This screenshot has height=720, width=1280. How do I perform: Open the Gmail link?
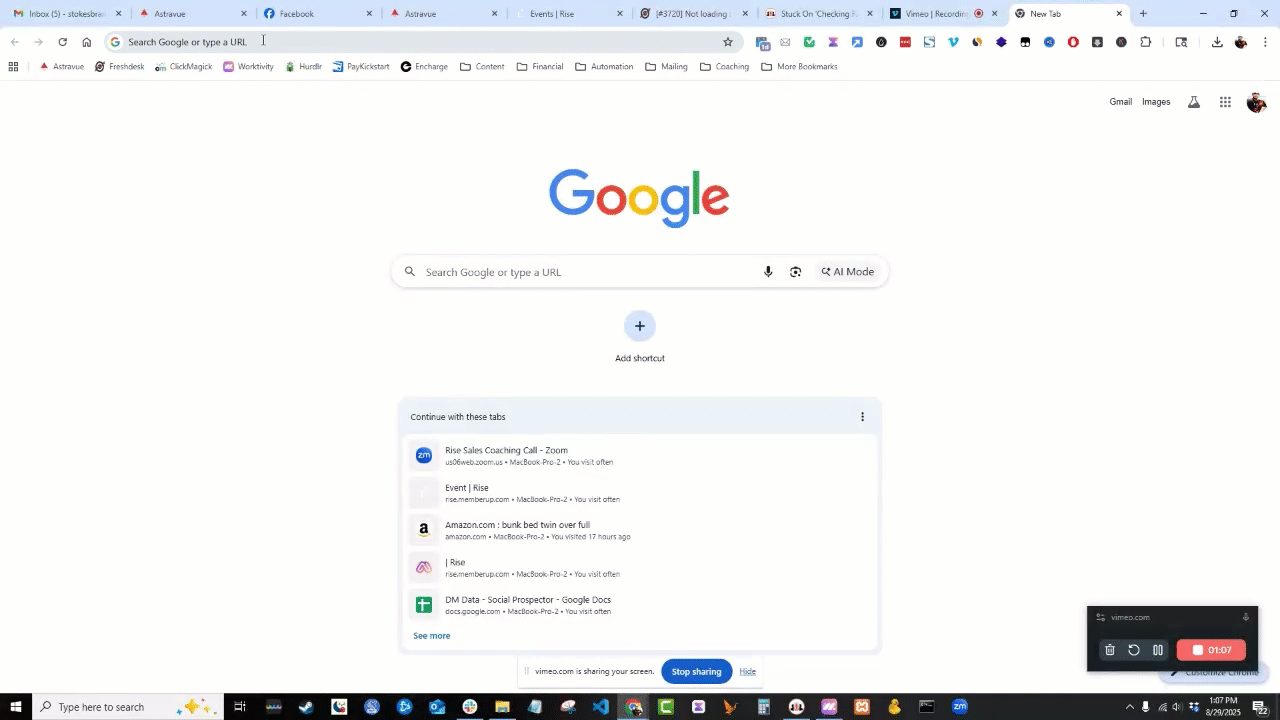1121,102
